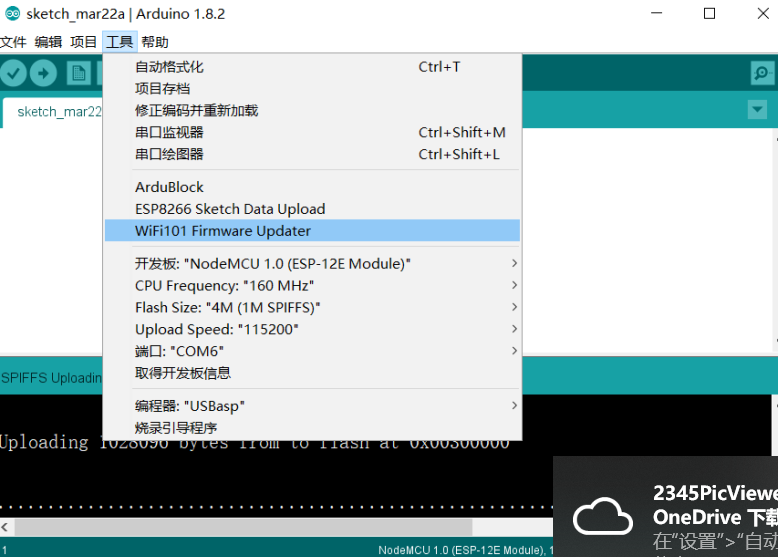Click the SPIFFS Uploading status message
778x557 pixels.
tap(51, 378)
